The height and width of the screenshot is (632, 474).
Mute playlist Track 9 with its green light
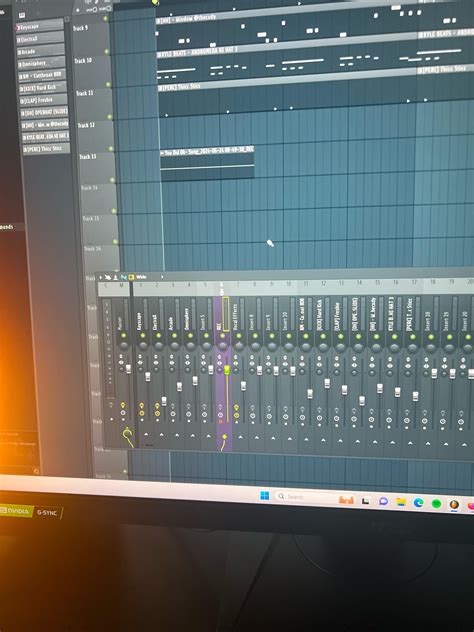[106, 19]
